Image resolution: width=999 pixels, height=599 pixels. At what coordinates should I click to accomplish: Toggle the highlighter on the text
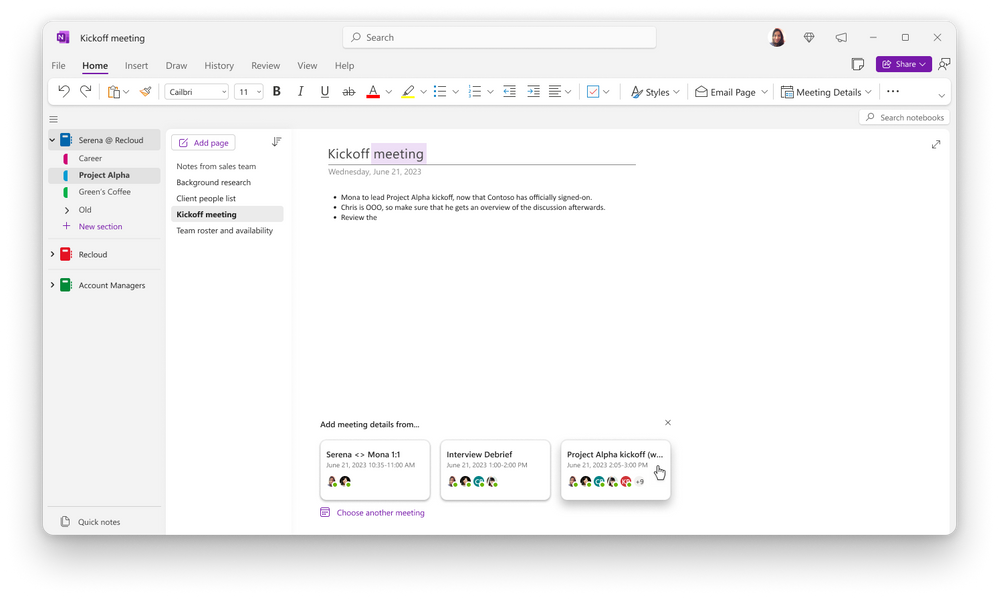tap(410, 91)
